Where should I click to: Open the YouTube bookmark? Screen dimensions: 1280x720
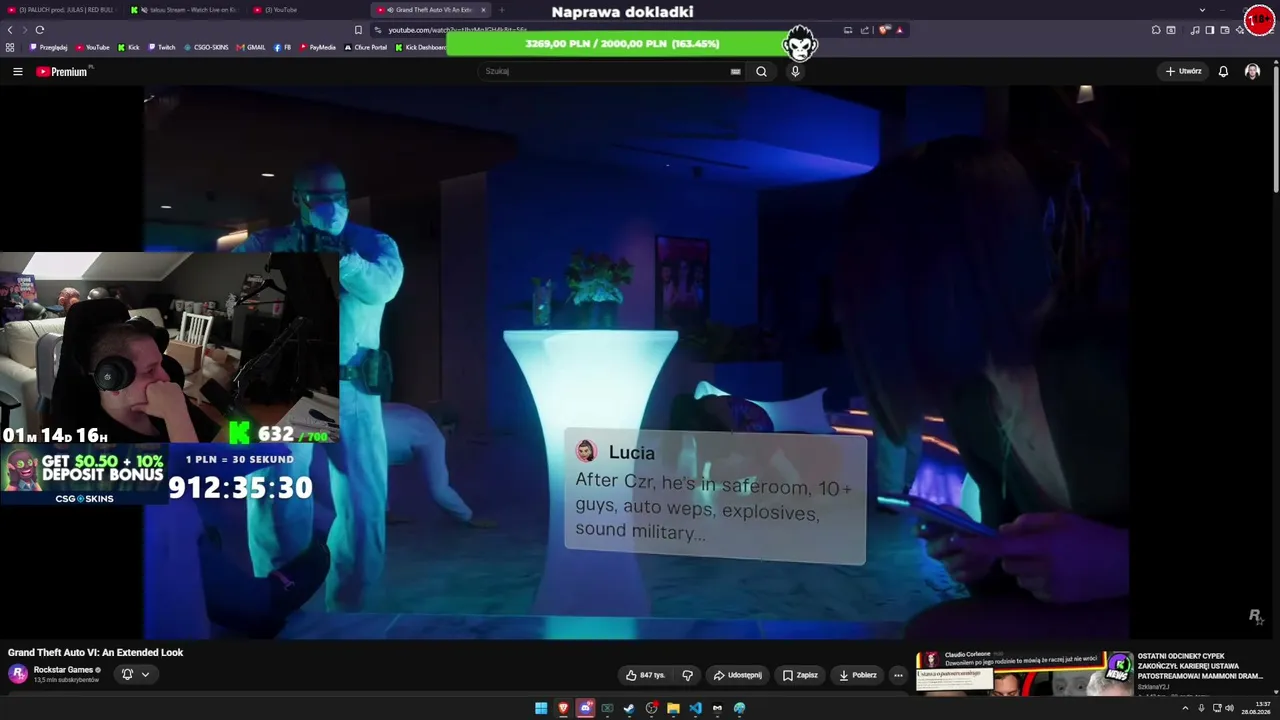pos(92,47)
